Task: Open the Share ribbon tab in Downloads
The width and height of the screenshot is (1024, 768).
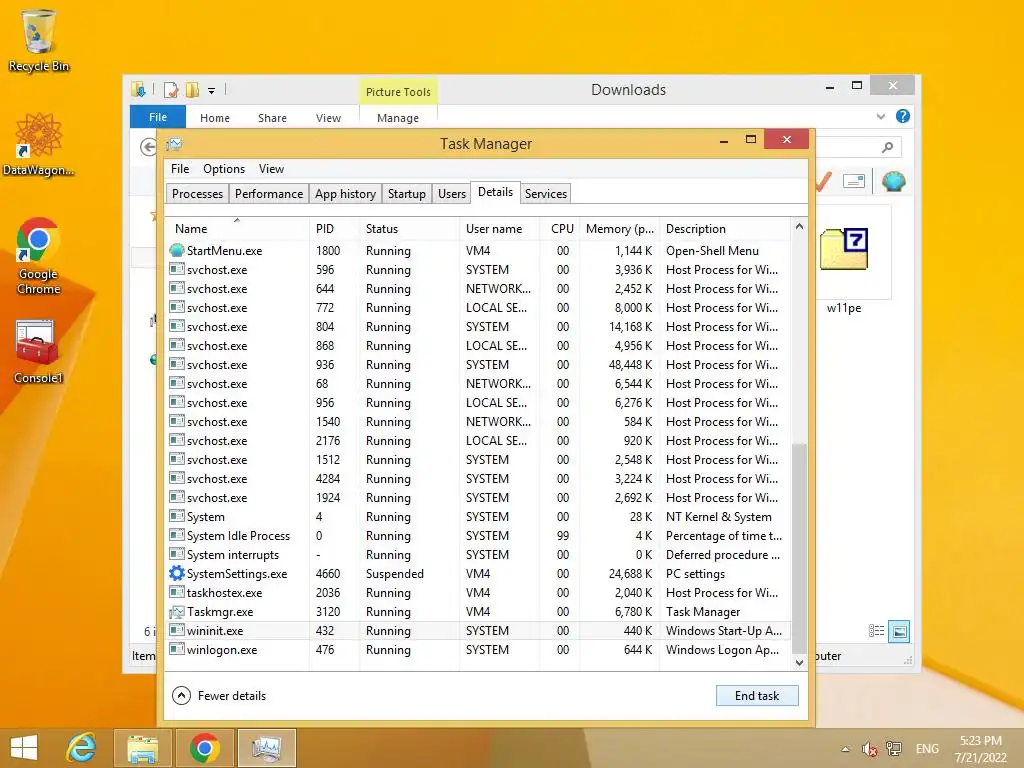Action: [272, 118]
